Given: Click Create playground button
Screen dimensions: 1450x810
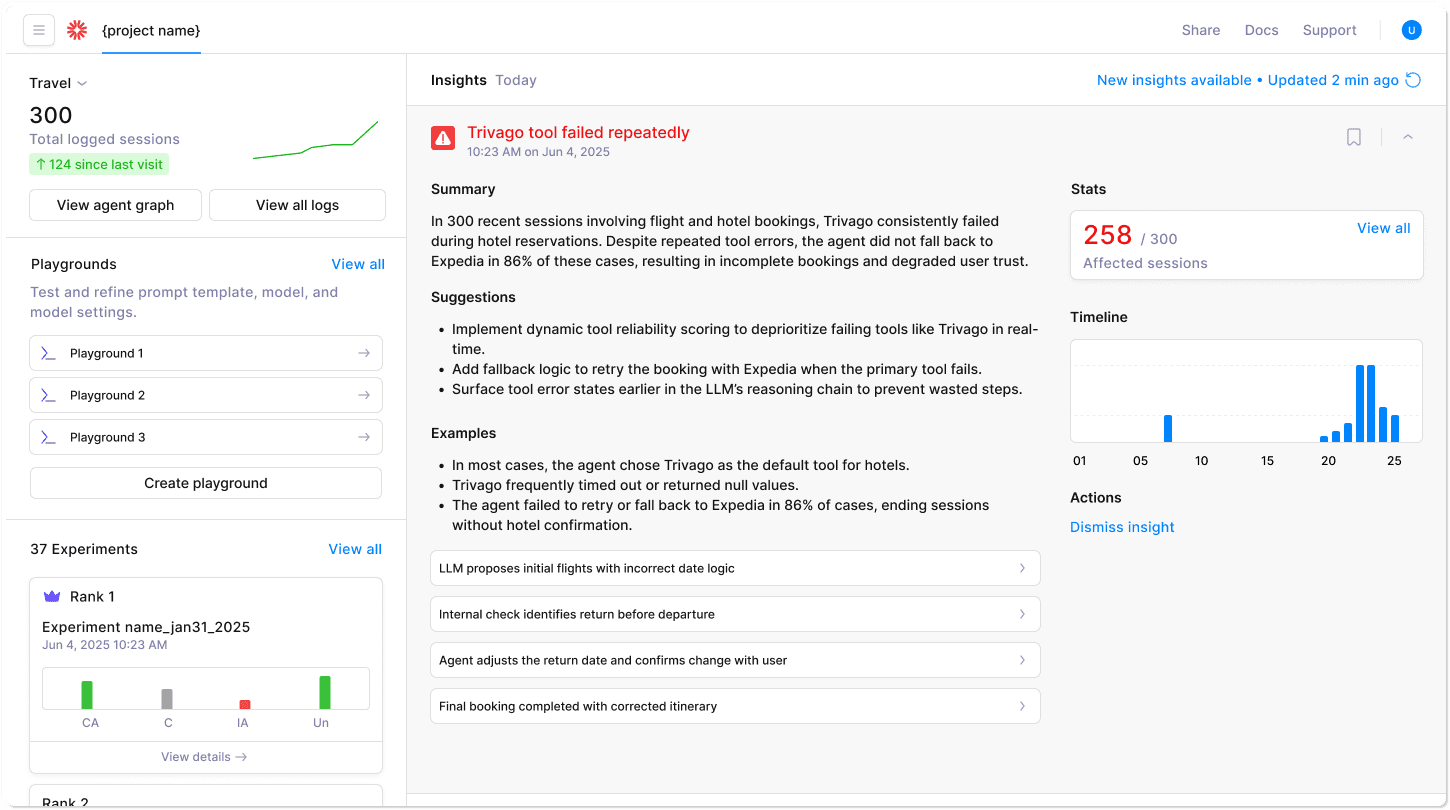Looking at the screenshot, I should 206,483.
